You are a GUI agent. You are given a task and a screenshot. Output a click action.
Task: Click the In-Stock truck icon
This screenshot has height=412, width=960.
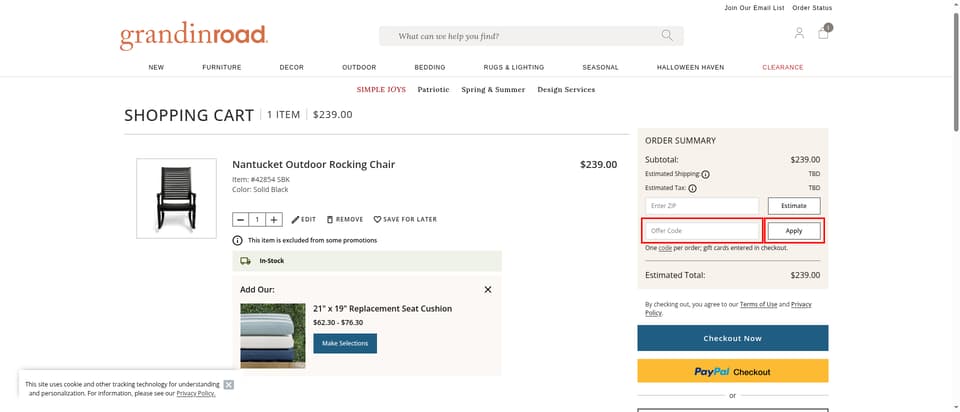[246, 261]
